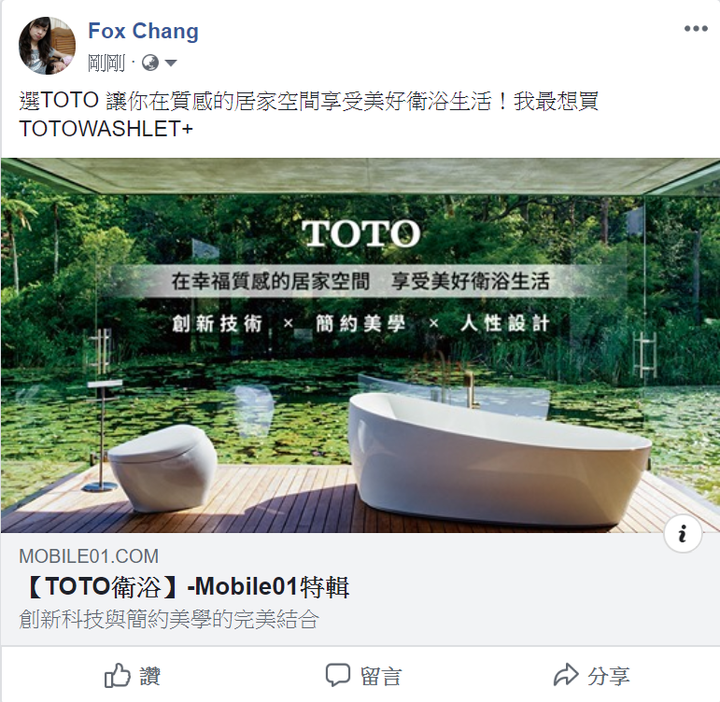Click the thumbs-up like icon
Viewport: 720px width, 702px height.
pyautogui.click(x=117, y=676)
